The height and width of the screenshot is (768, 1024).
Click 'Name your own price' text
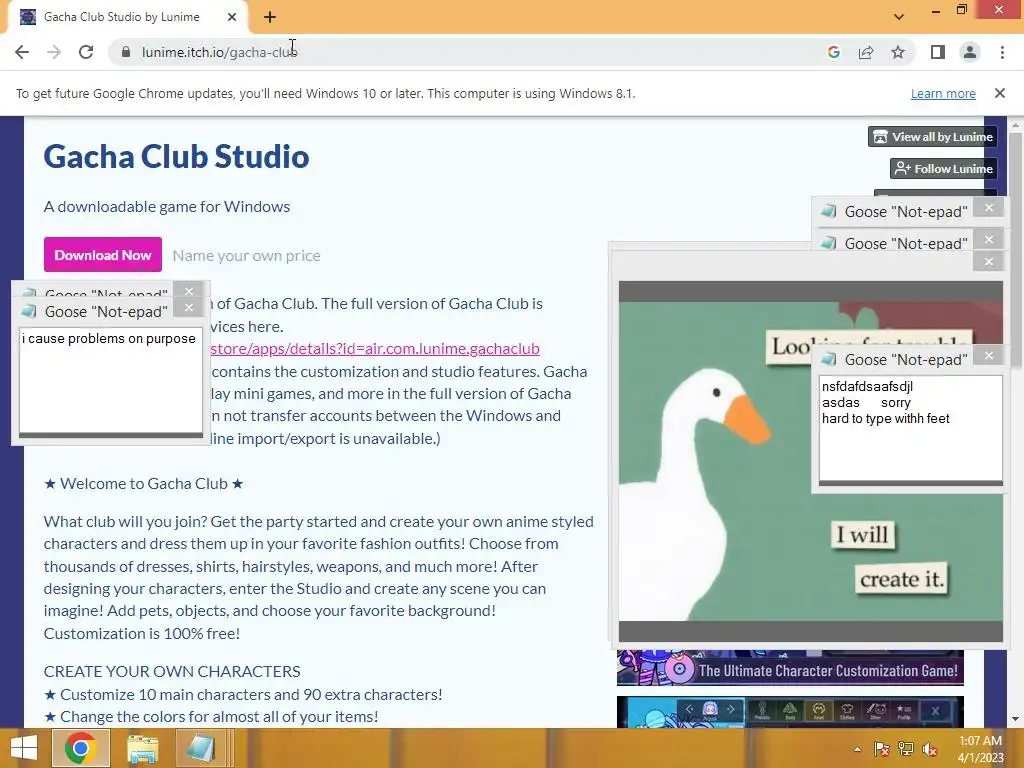[246, 255]
